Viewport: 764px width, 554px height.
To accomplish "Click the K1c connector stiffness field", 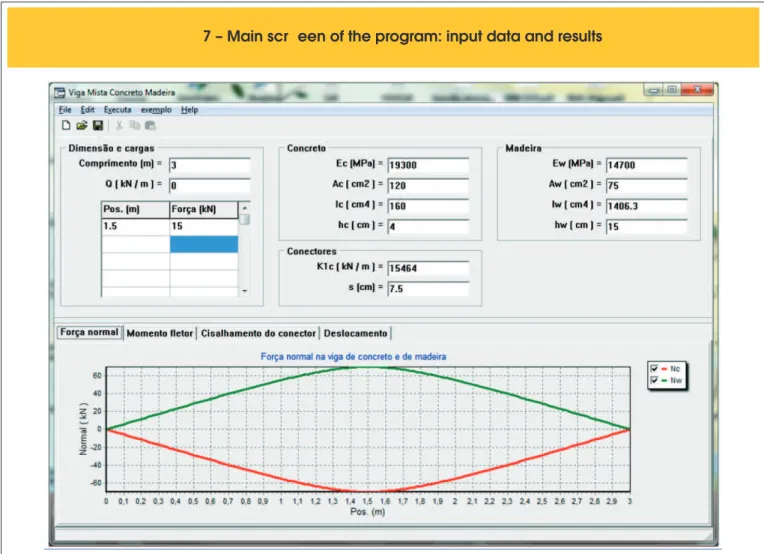I will (x=428, y=268).
